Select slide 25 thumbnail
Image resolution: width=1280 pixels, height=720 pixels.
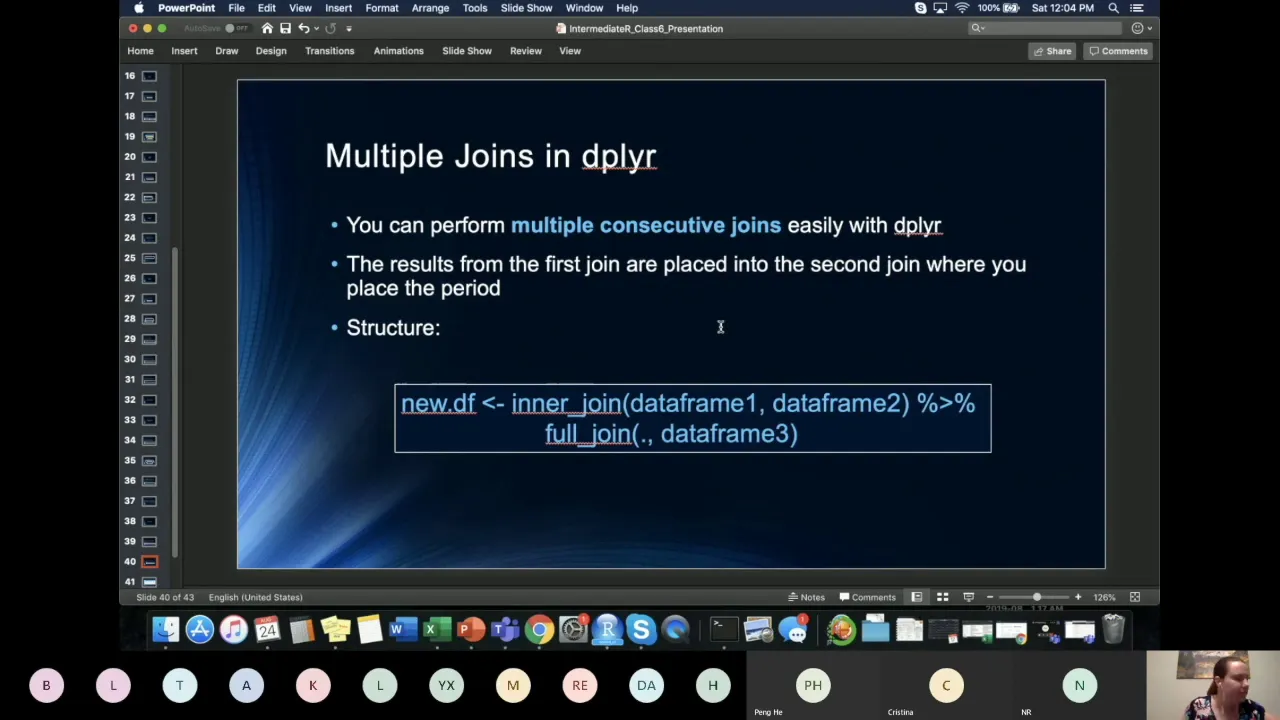(149, 258)
